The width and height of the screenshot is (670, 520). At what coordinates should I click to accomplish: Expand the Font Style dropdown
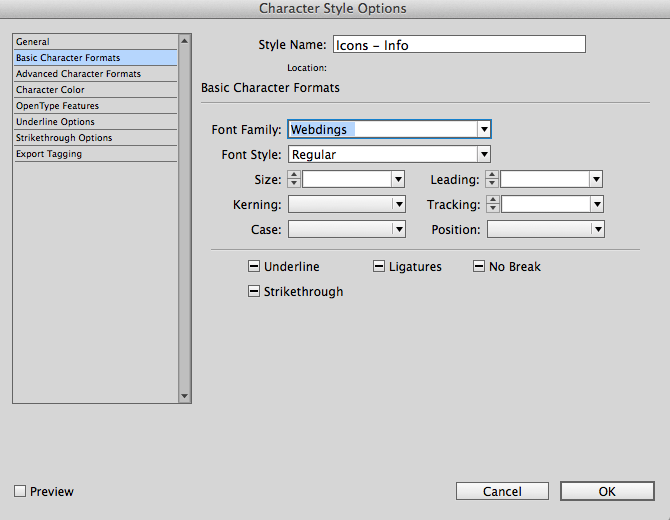point(484,154)
